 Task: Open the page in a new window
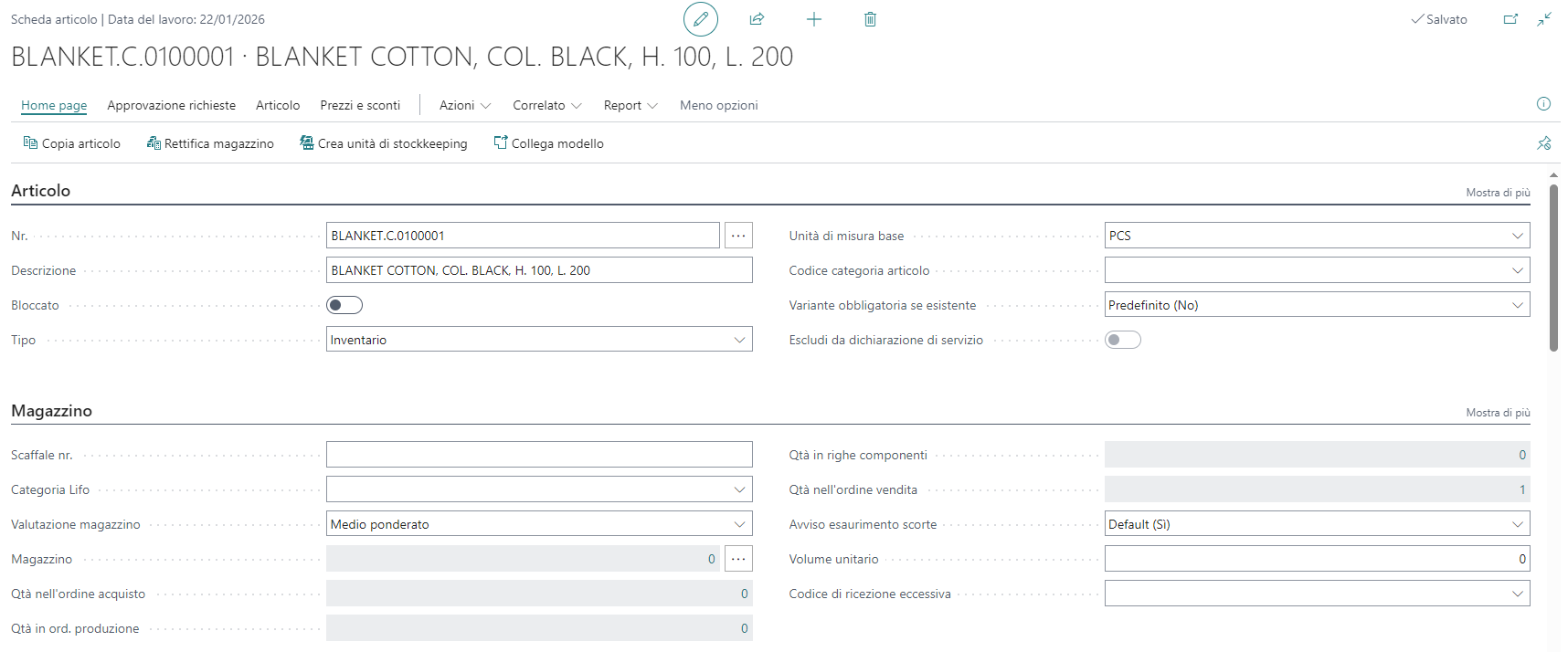(1510, 19)
